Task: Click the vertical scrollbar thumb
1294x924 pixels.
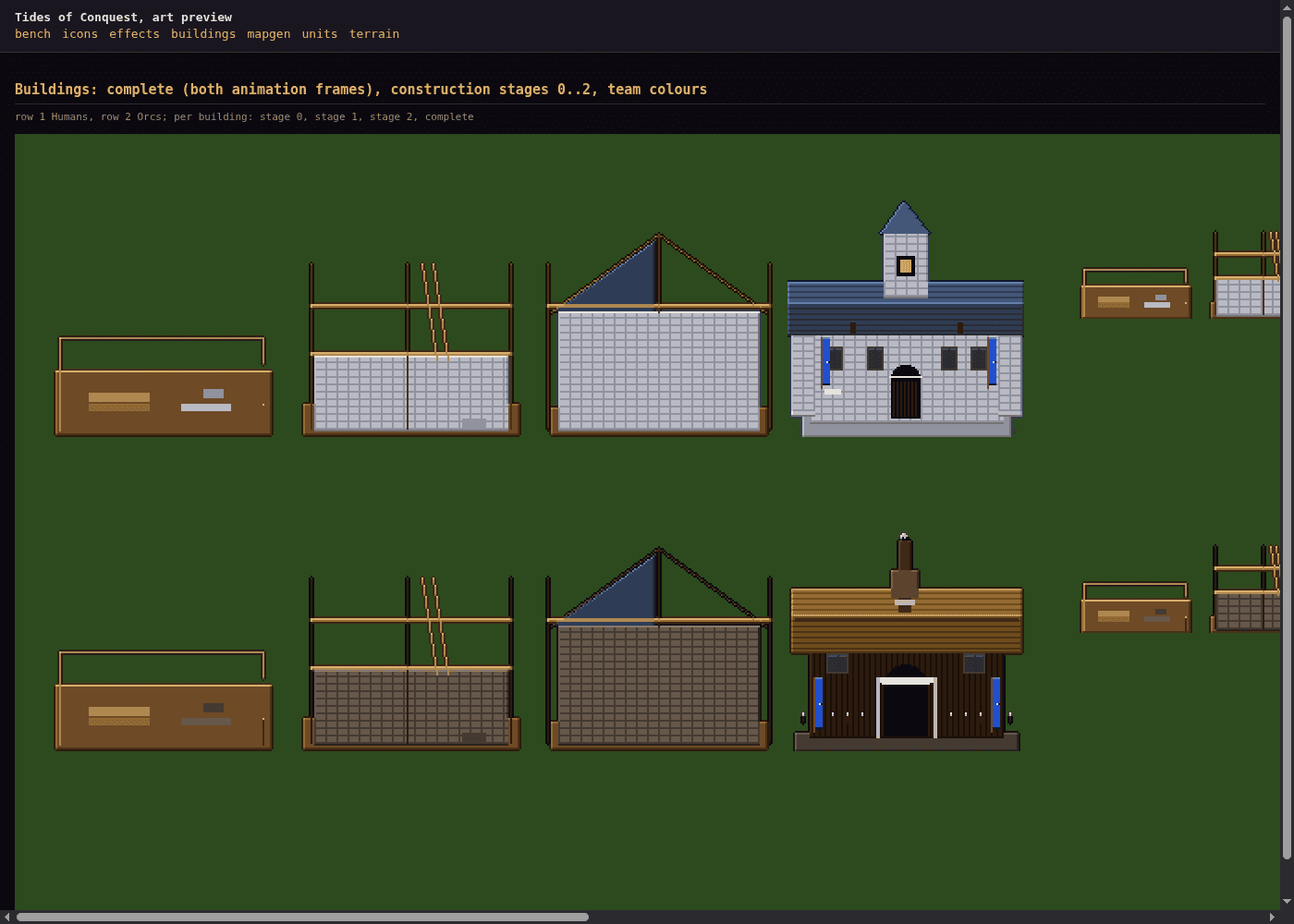Action: click(1287, 438)
